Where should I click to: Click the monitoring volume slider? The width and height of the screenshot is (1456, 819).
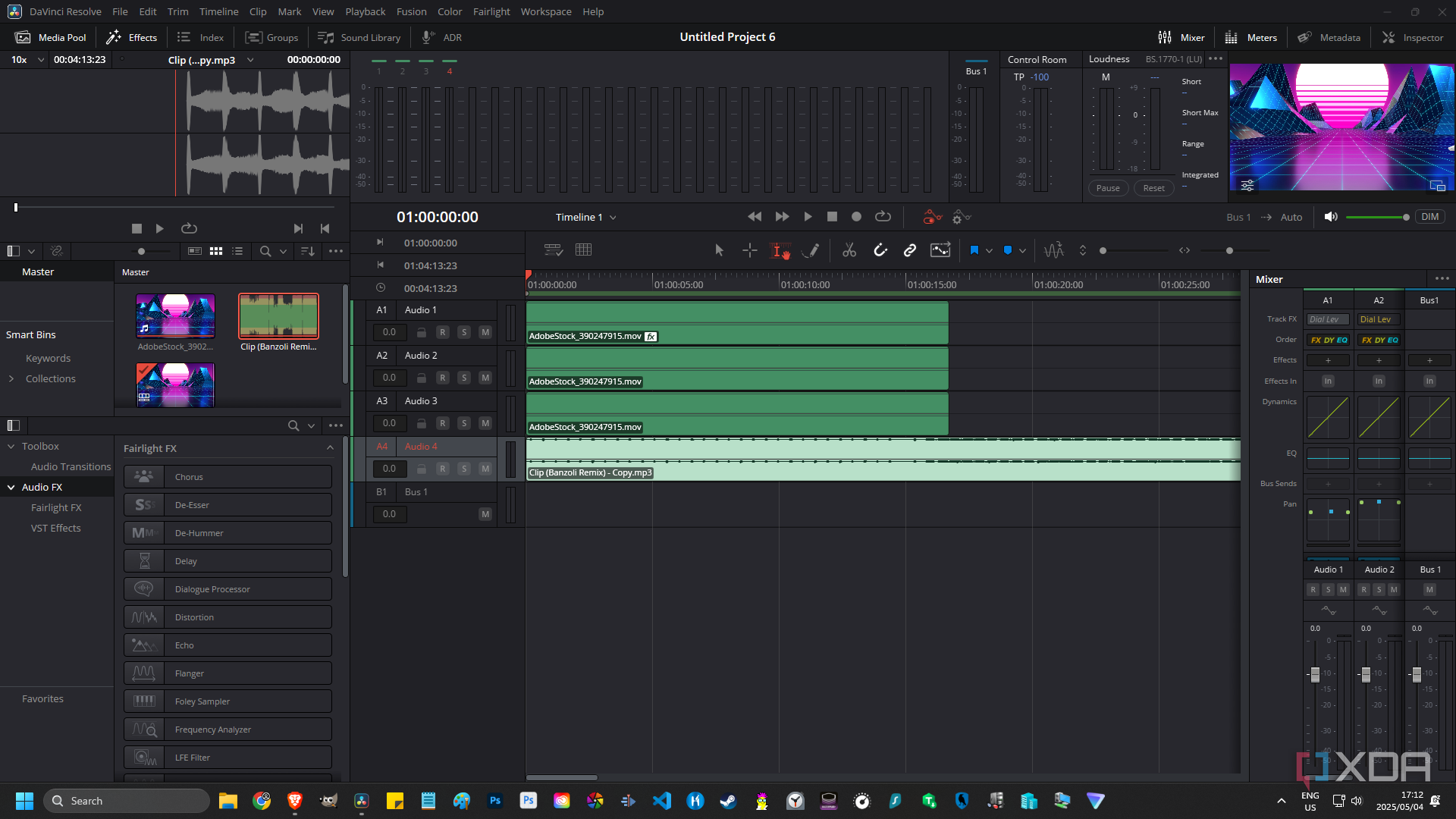coord(1378,217)
